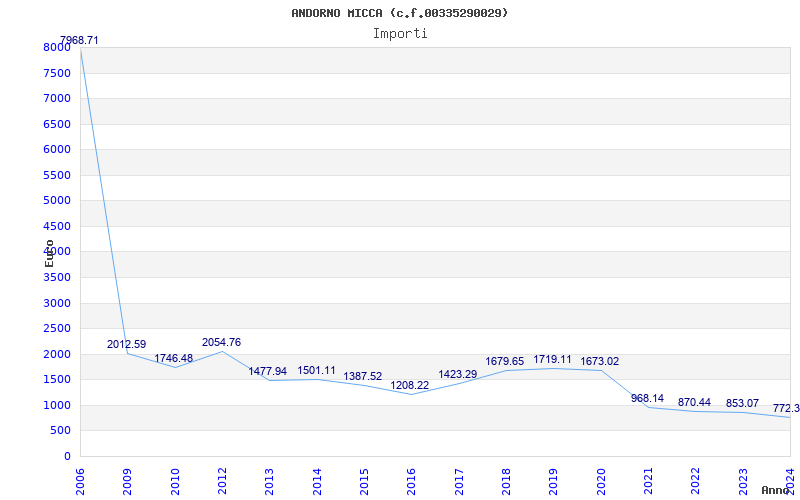Select data label 1387.52
The width and height of the screenshot is (800, 500).
click(x=363, y=377)
